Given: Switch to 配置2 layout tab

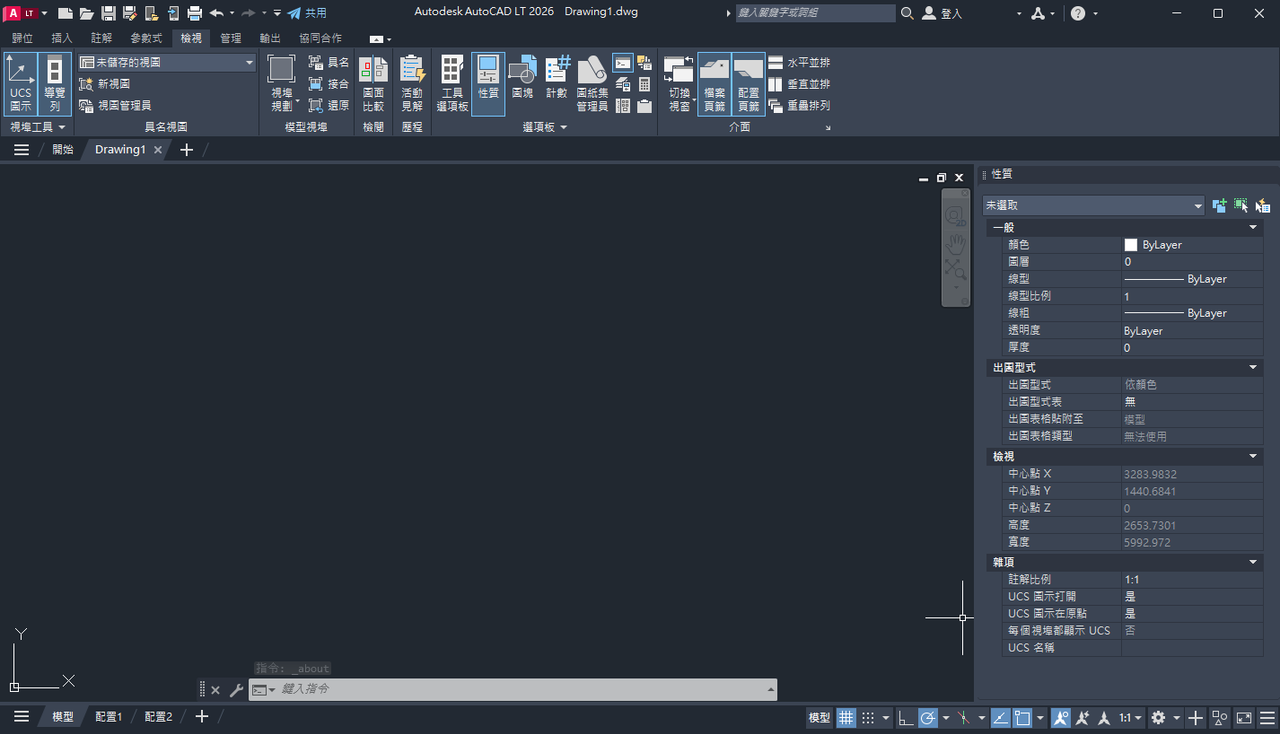Looking at the screenshot, I should [158, 717].
